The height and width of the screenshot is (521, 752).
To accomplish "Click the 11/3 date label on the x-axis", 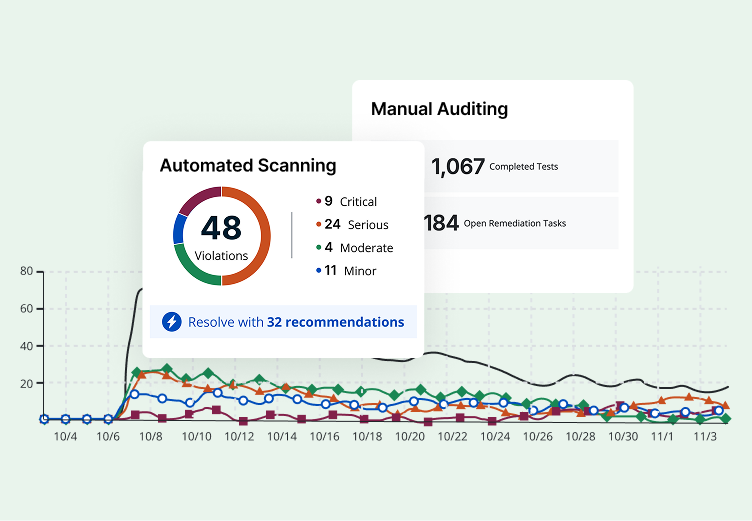I will tap(705, 437).
